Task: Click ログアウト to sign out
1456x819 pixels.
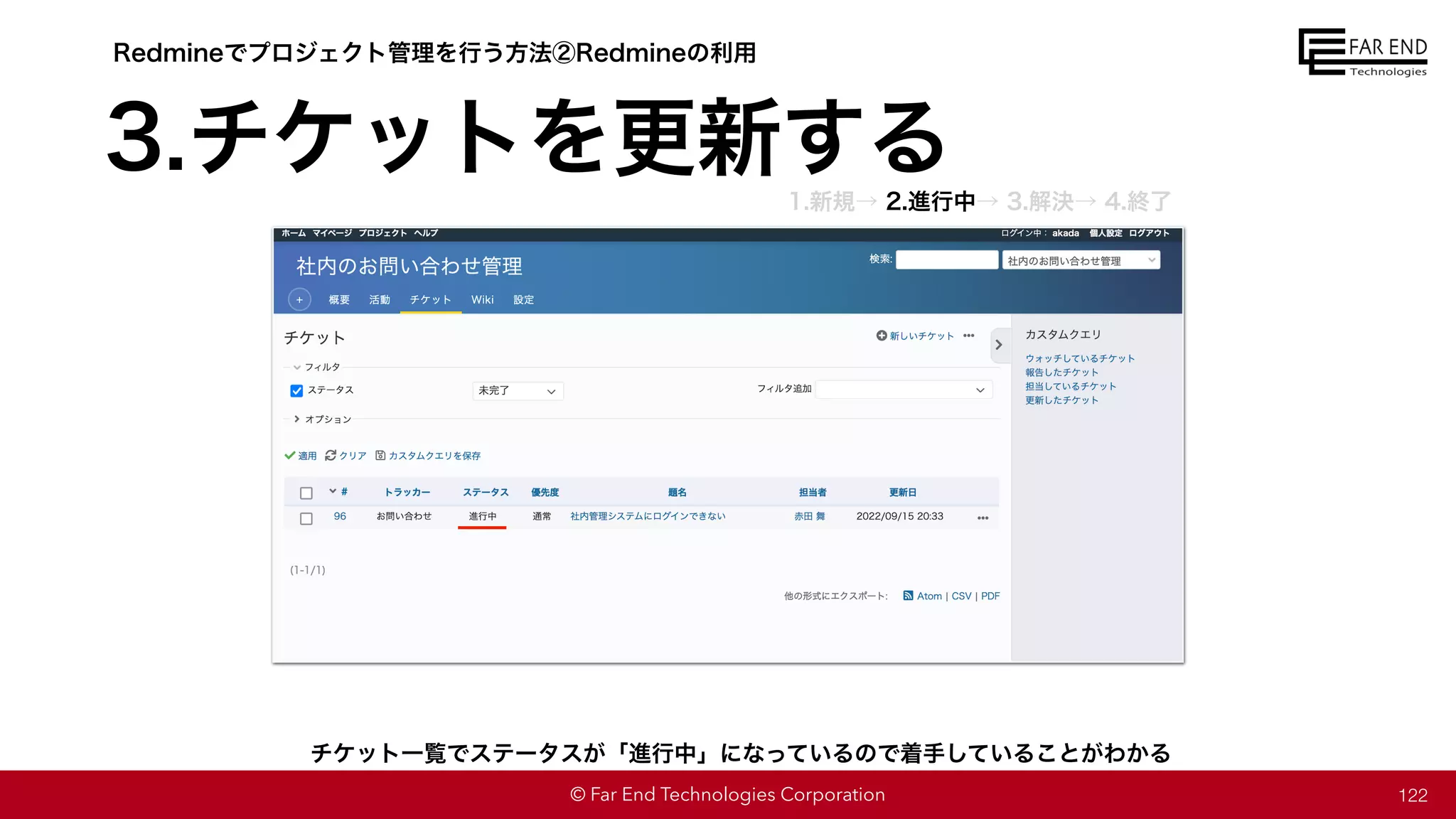Action: (x=1149, y=233)
